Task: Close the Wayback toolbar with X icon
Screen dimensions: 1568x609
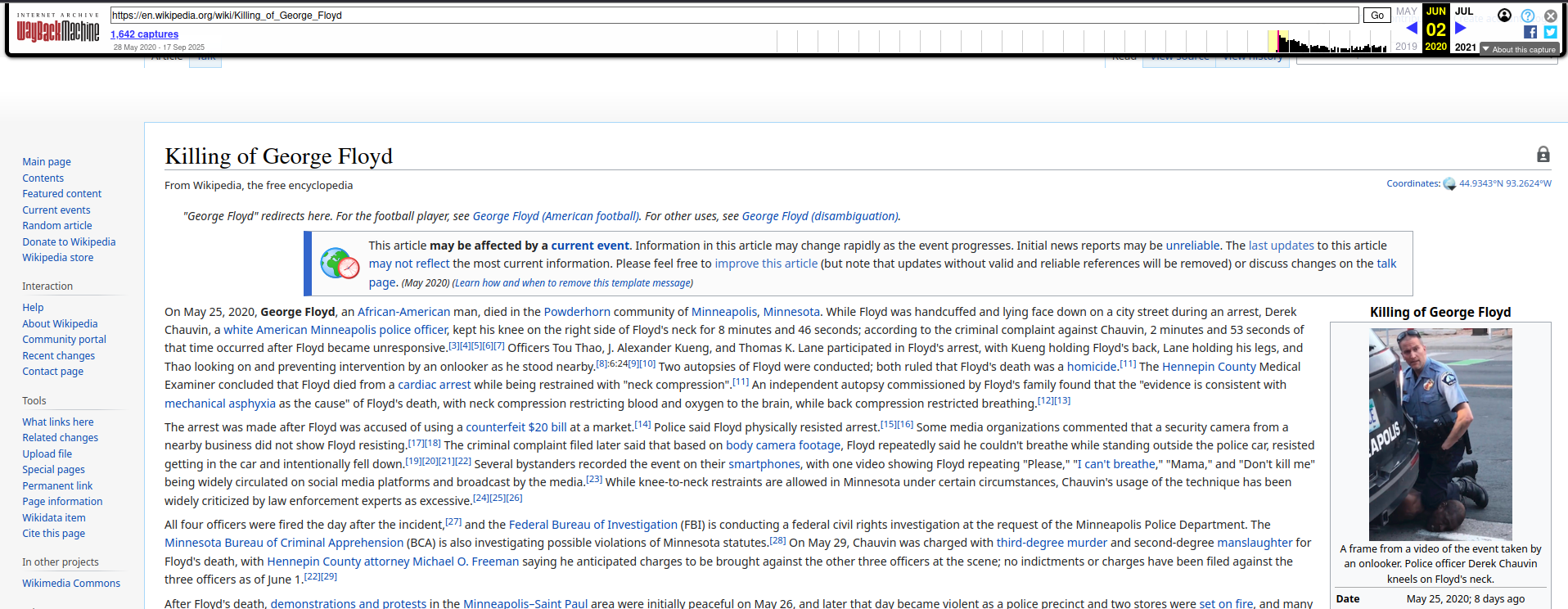Action: (1551, 16)
